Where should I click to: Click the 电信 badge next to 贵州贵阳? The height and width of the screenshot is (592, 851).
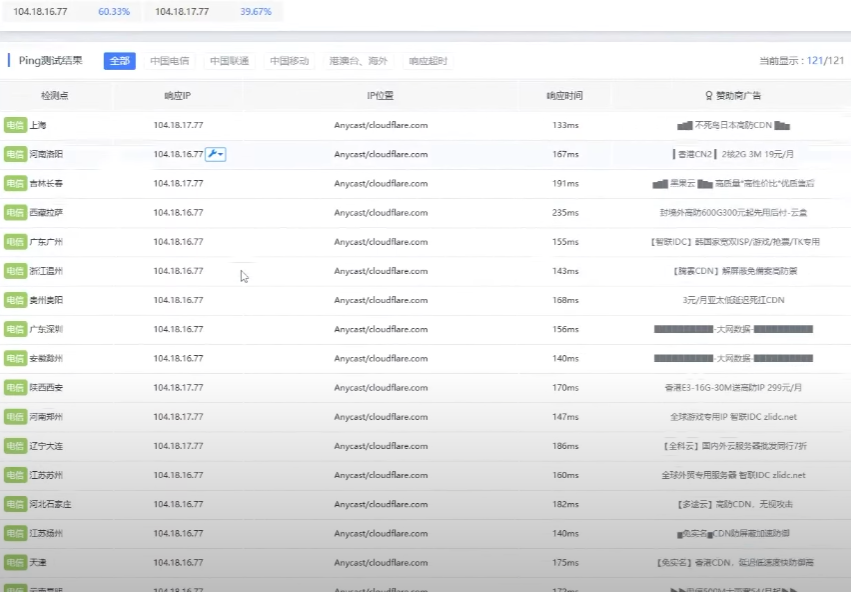coord(15,300)
